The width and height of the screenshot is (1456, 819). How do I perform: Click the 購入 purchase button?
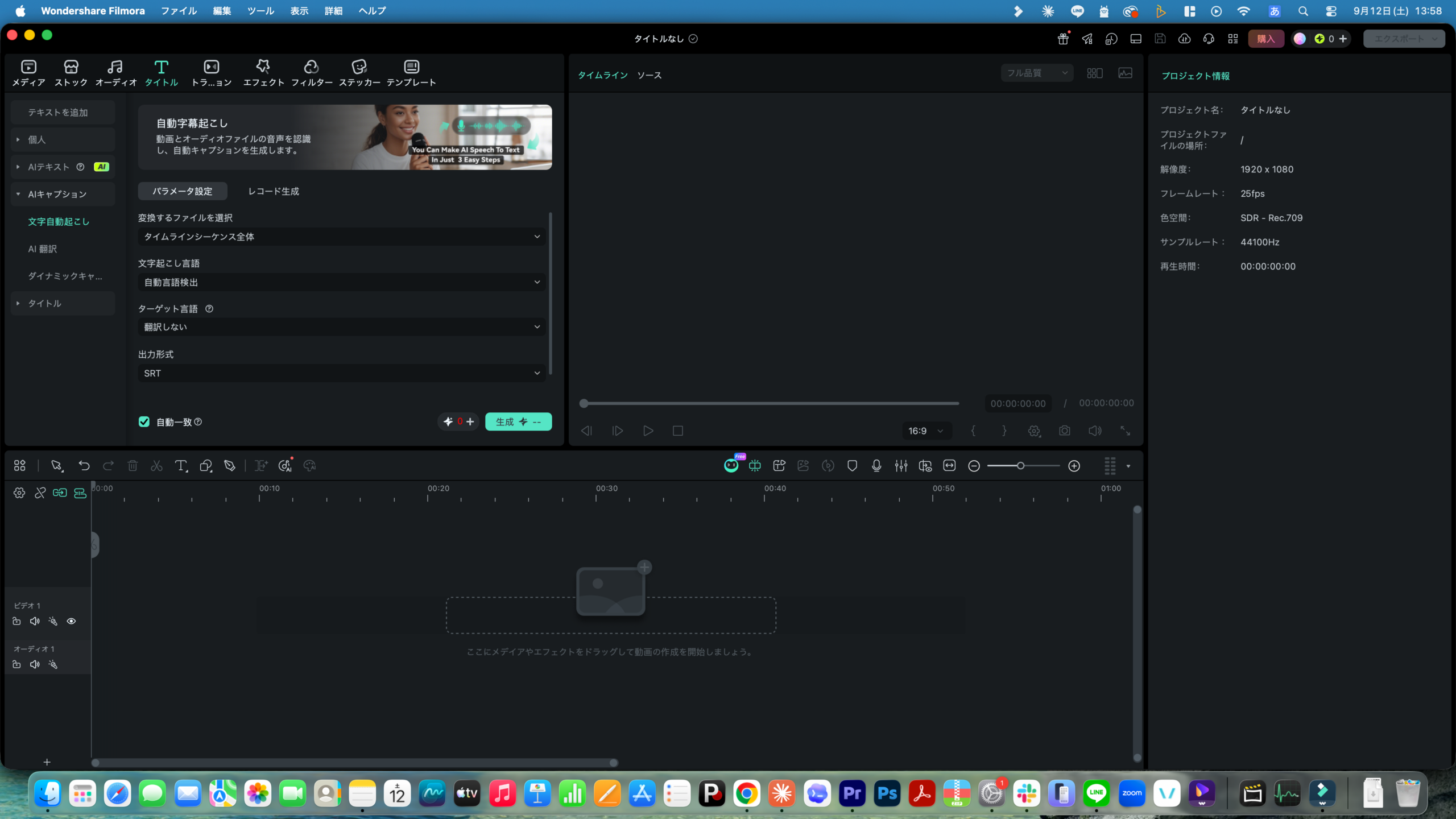(x=1266, y=39)
